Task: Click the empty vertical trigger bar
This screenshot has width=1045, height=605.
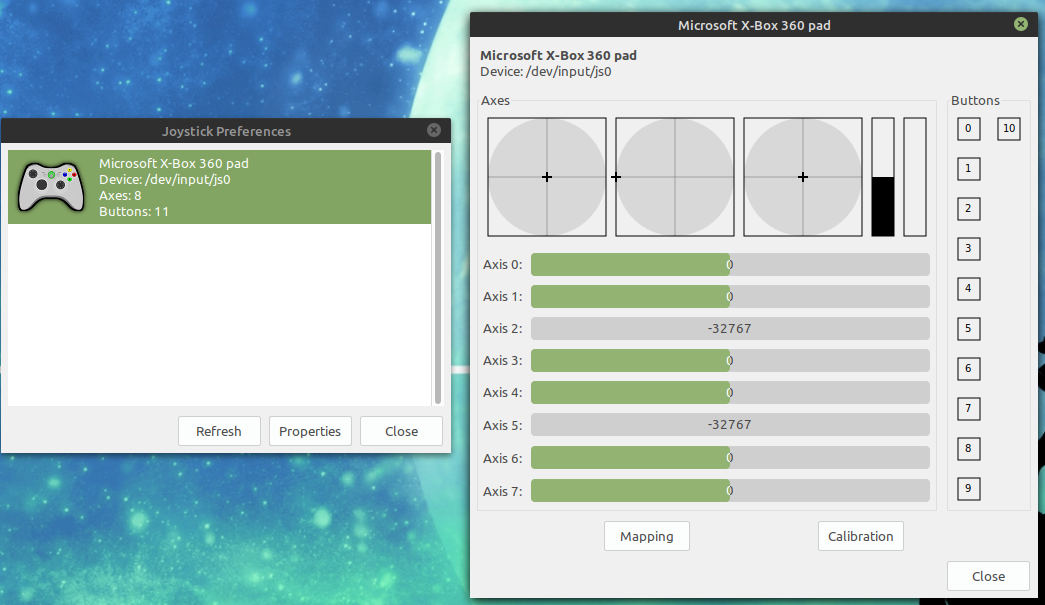Action: pos(915,177)
